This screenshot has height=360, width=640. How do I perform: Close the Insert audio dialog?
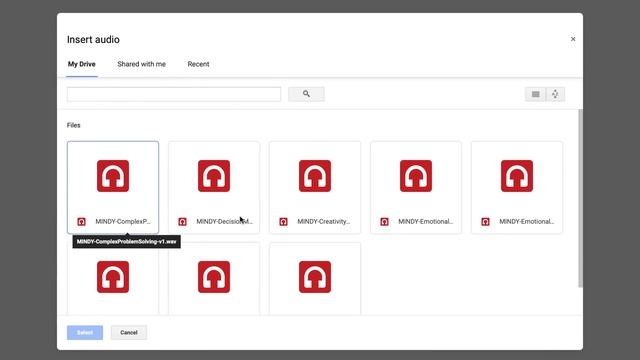point(573,39)
